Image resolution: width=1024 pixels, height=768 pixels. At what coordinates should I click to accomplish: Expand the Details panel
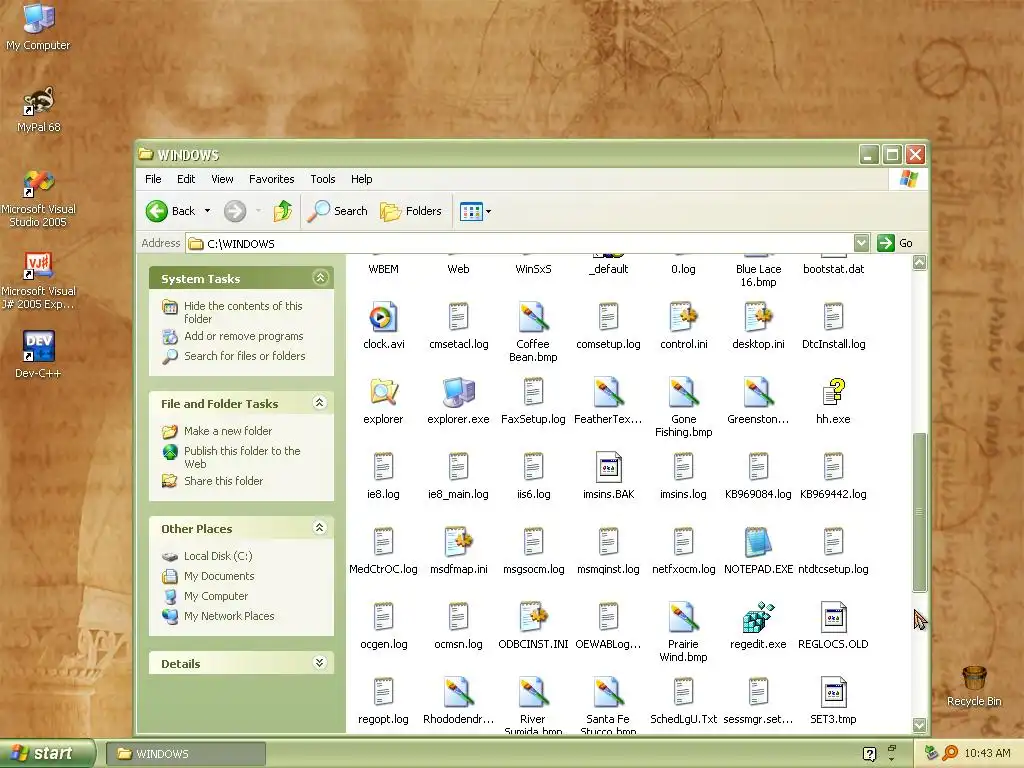320,663
